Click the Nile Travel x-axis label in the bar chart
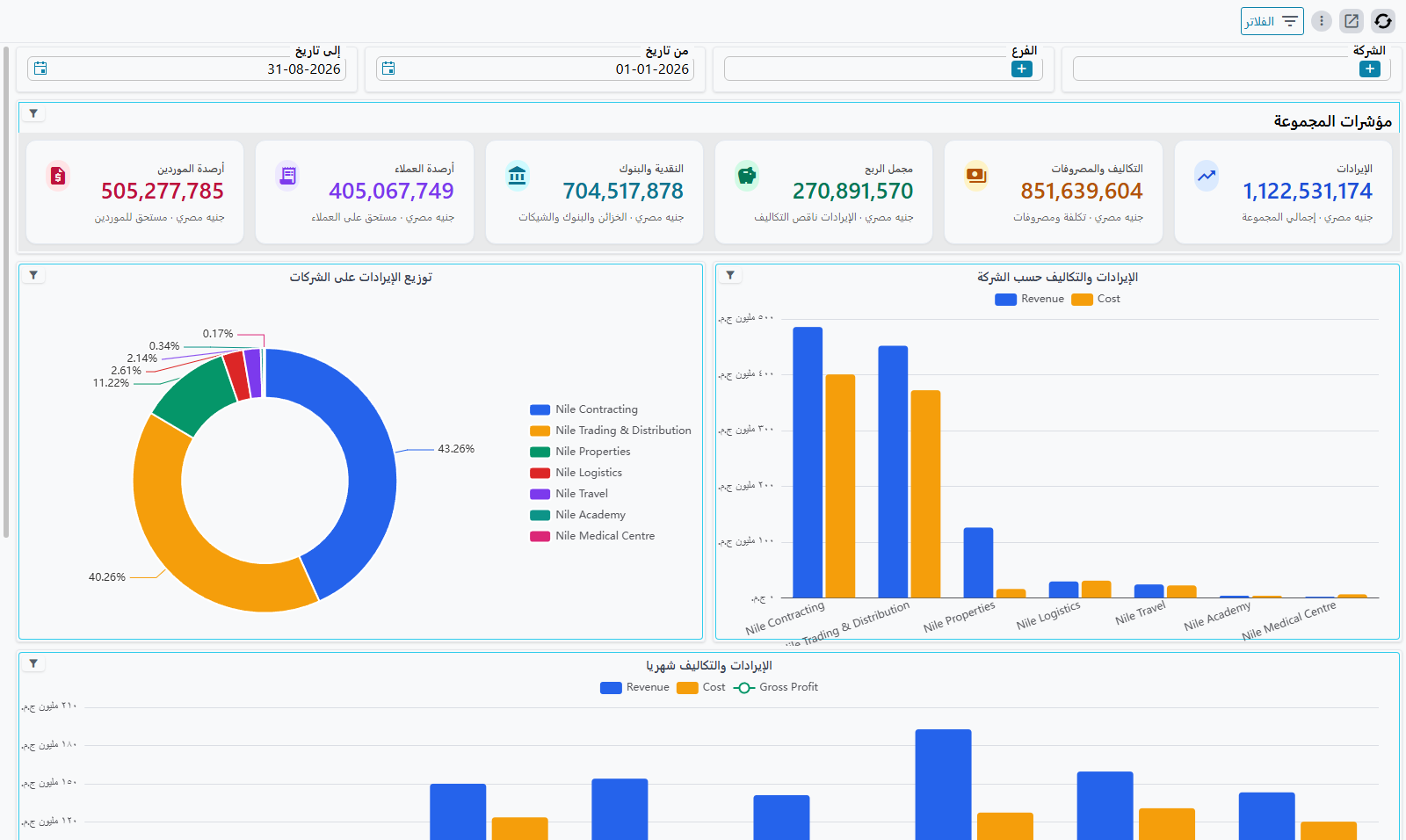Viewport: 1406px width, 840px height. coord(1141,613)
